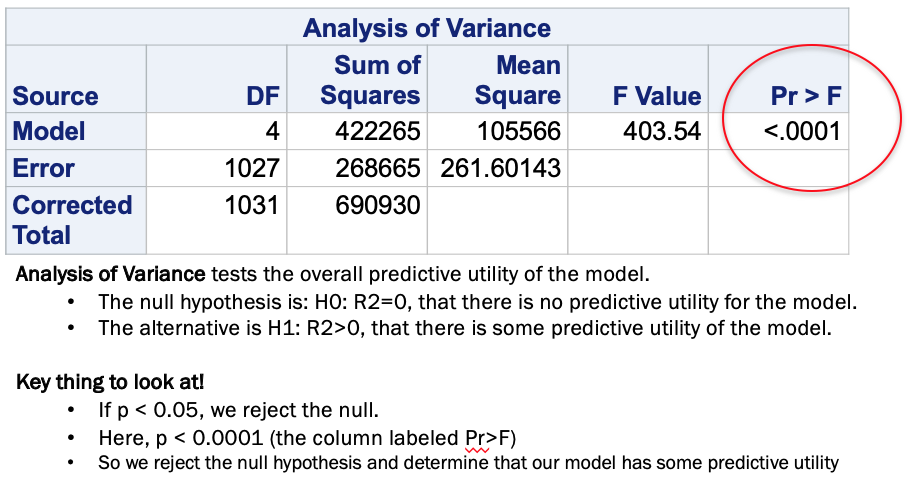Select the total sum of squares 690930
Viewport: 912px width, 482px height.
click(x=377, y=205)
